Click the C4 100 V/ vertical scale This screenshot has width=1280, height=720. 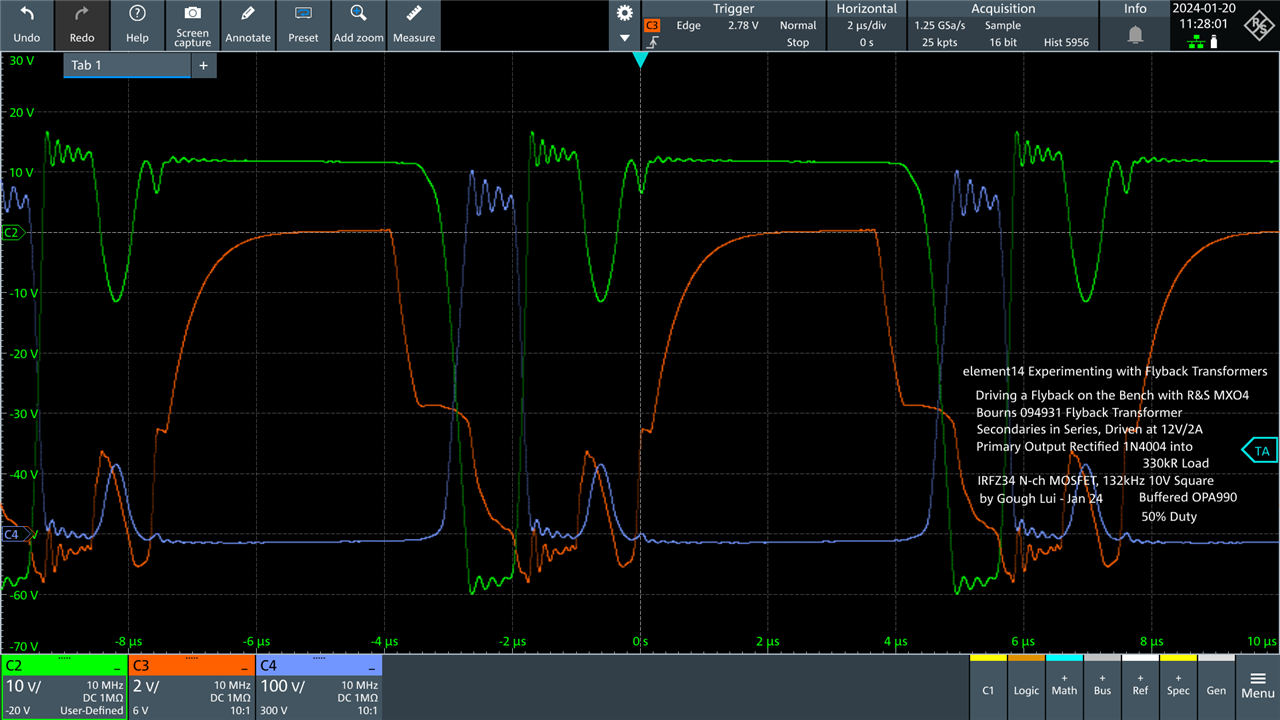(283, 686)
